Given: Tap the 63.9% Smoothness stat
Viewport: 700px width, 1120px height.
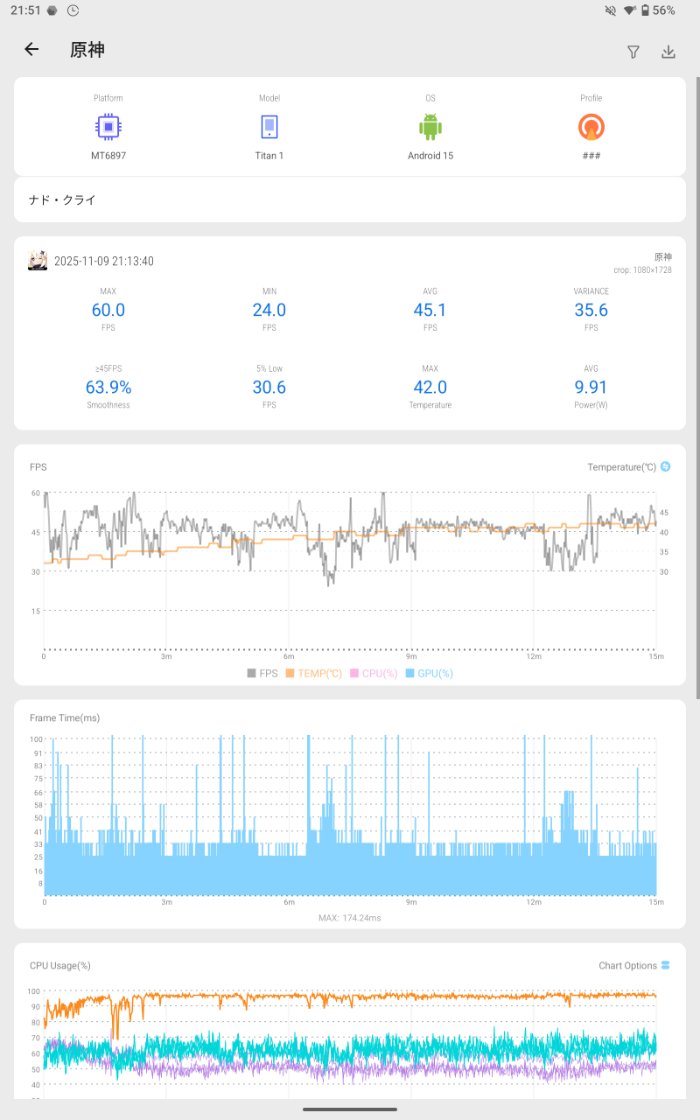Looking at the screenshot, I should tap(108, 387).
